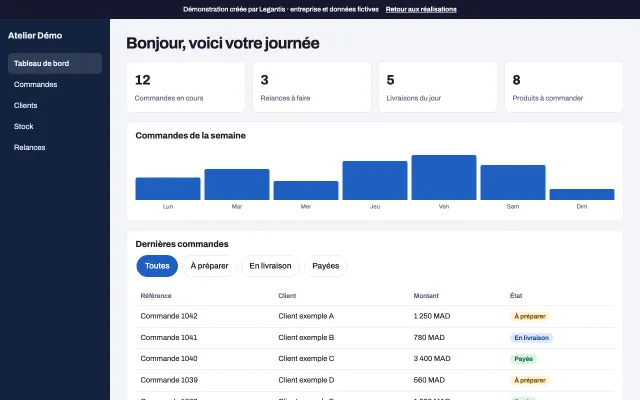The width and height of the screenshot is (640, 400).
Task: Click Client exemple D cell
Action: pyautogui.click(x=306, y=380)
